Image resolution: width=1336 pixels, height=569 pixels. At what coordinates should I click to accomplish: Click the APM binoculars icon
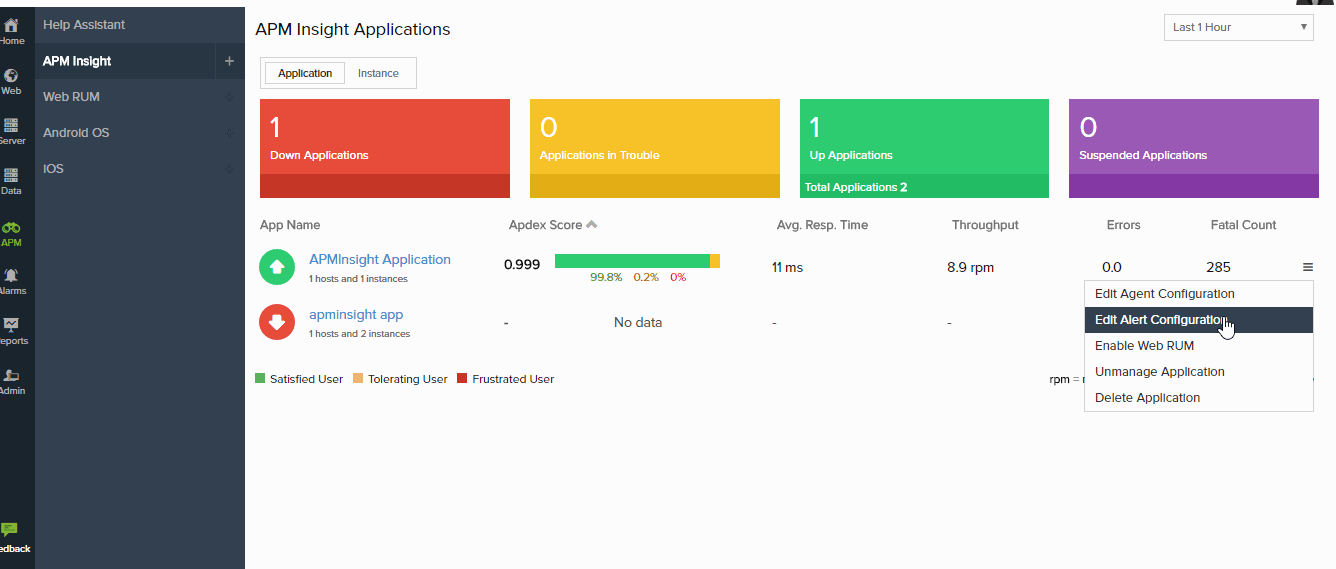(11, 228)
